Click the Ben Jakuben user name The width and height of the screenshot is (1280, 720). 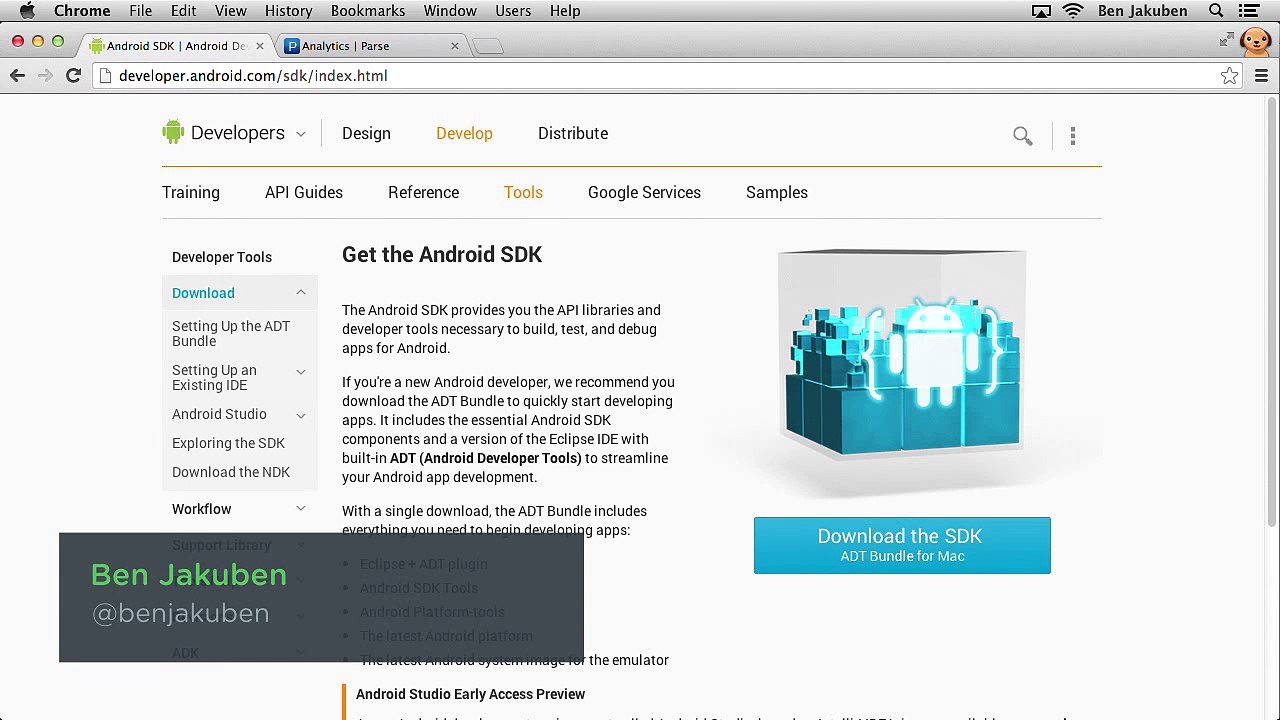[1142, 11]
